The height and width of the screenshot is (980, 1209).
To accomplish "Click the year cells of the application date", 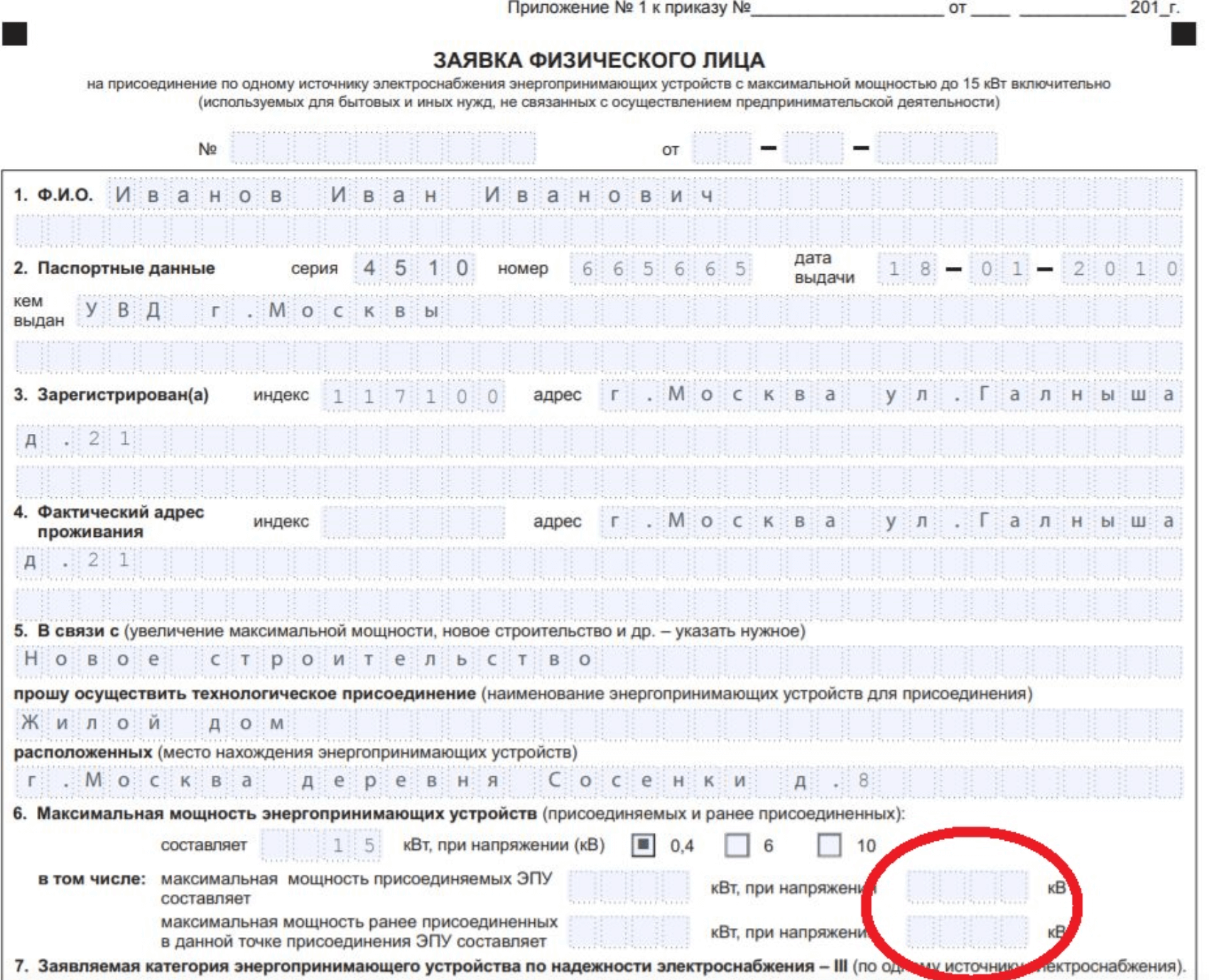I will (936, 148).
